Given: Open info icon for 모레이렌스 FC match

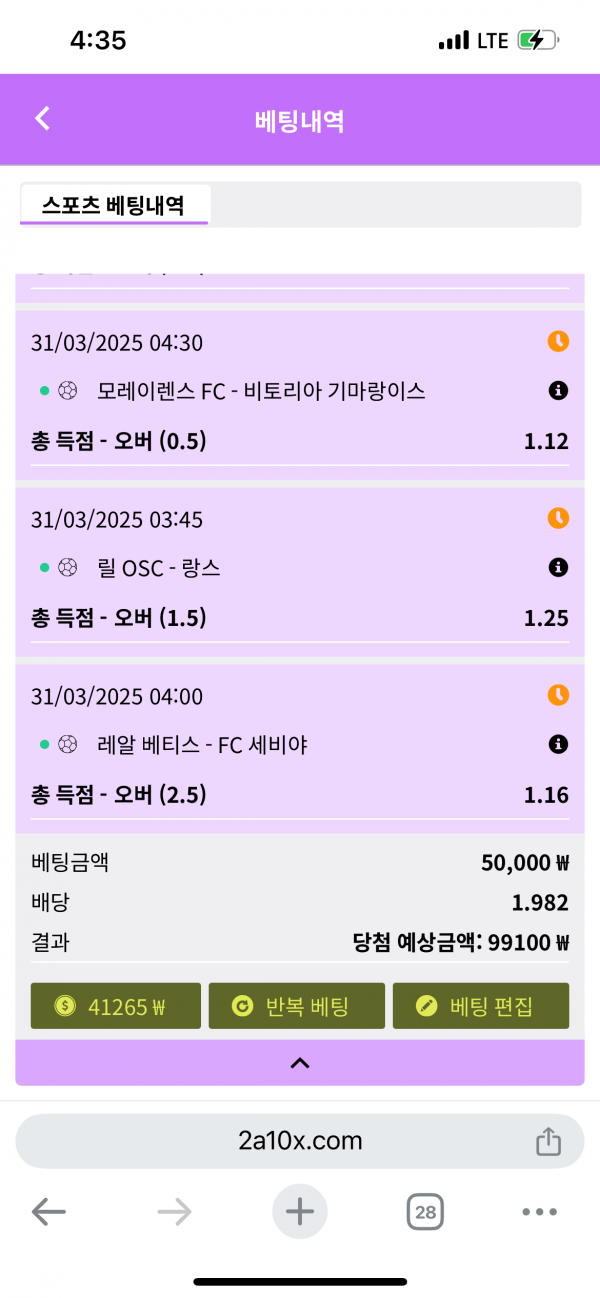Looking at the screenshot, I should tap(558, 391).
